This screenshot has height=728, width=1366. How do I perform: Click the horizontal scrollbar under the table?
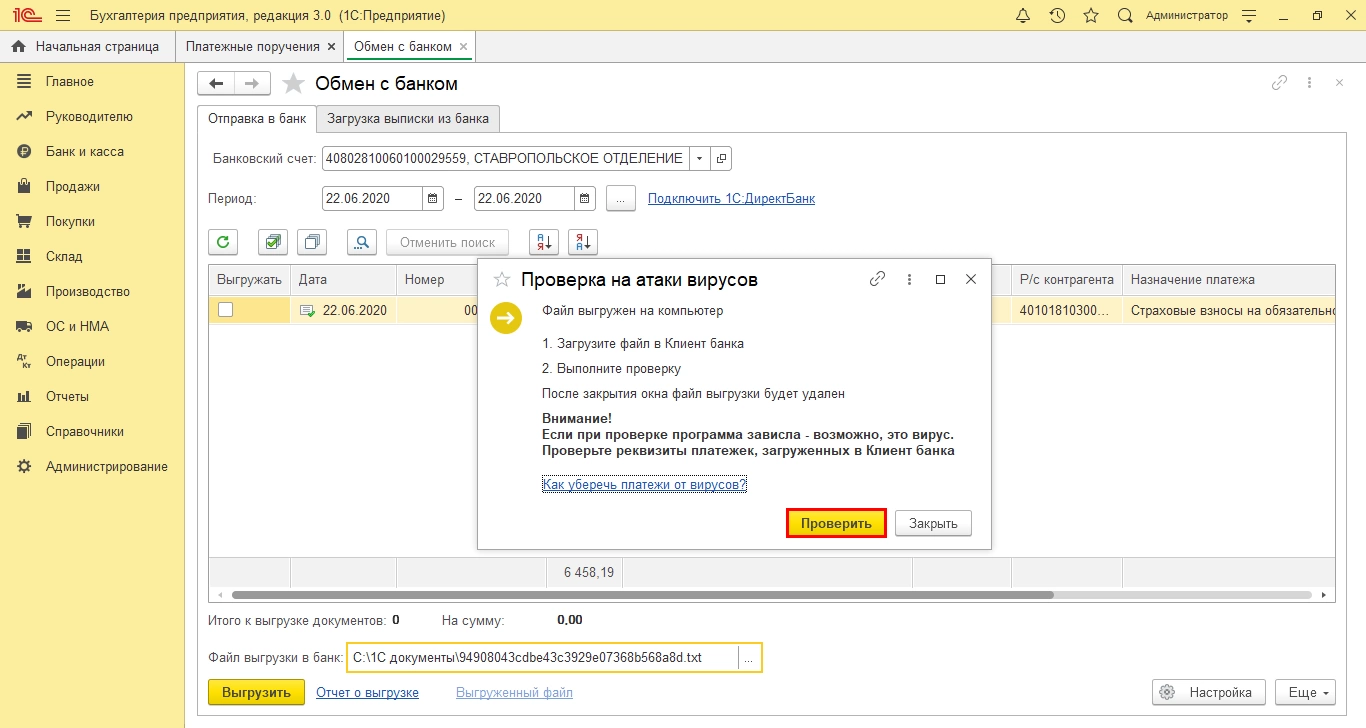[x=643, y=594]
